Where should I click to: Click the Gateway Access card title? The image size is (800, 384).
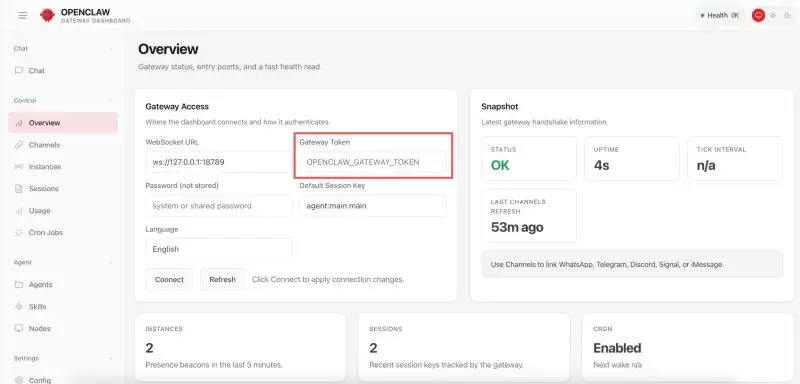coord(177,107)
